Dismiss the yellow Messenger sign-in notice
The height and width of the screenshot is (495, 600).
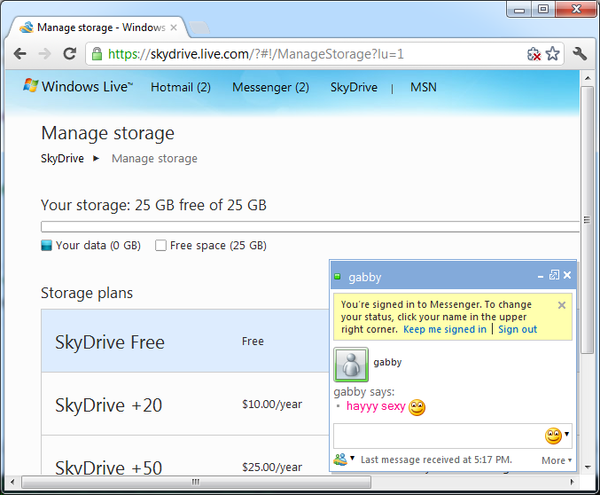(x=561, y=305)
